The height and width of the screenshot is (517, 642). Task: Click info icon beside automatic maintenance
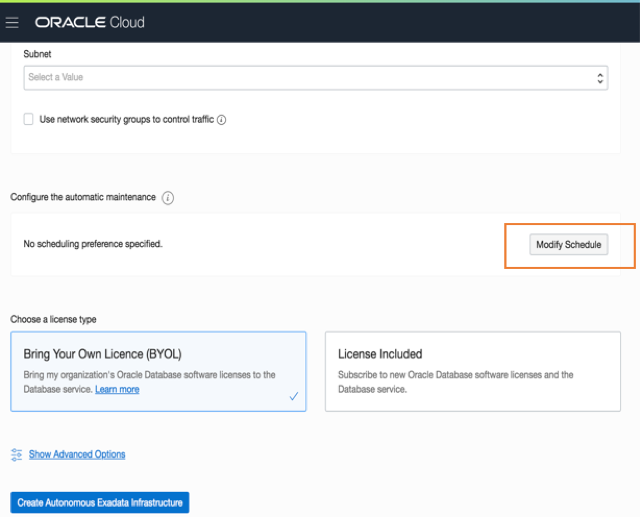[168, 198]
